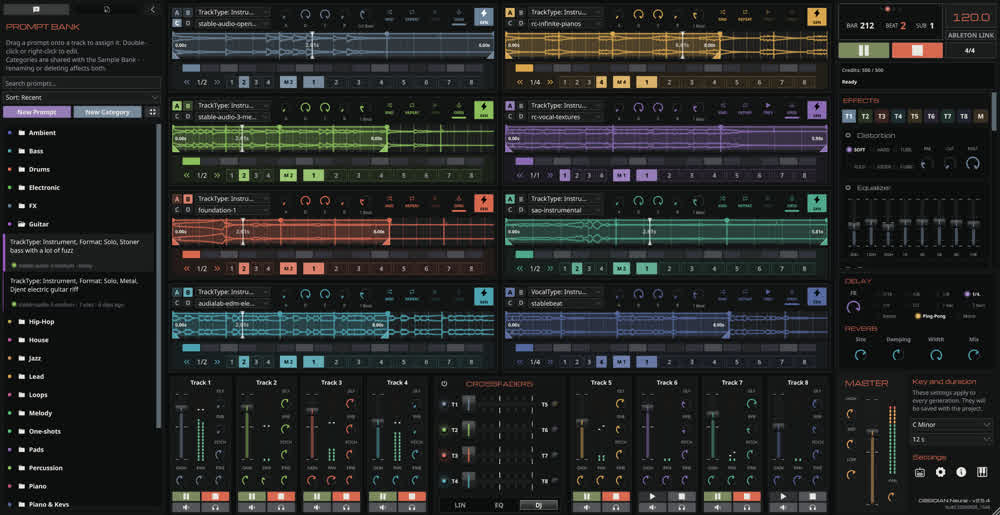This screenshot has width=1000, height=515.
Task: Click the lightning GEN button on track one
Action: (483, 17)
